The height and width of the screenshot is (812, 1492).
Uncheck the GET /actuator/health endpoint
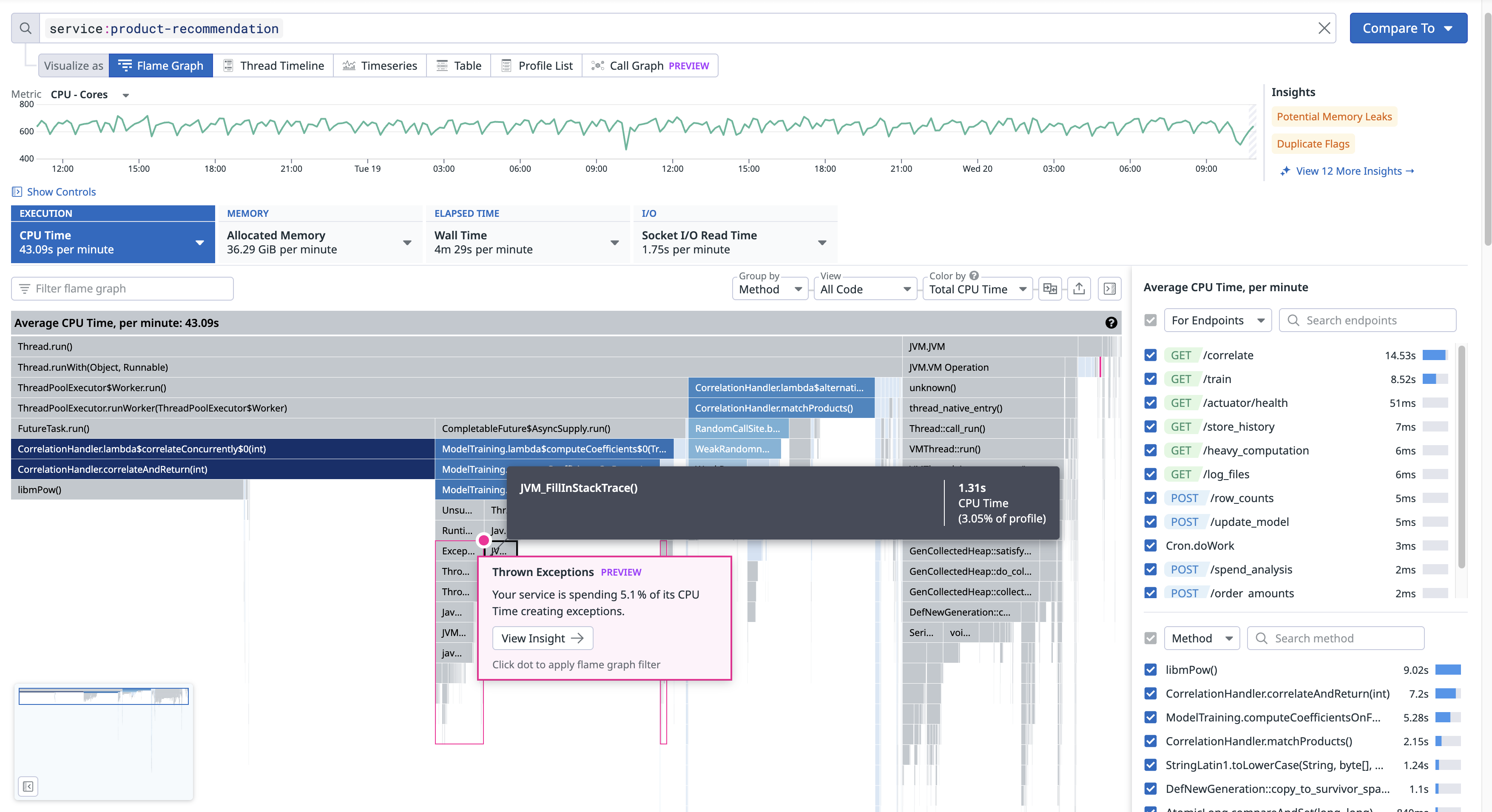(x=1150, y=403)
